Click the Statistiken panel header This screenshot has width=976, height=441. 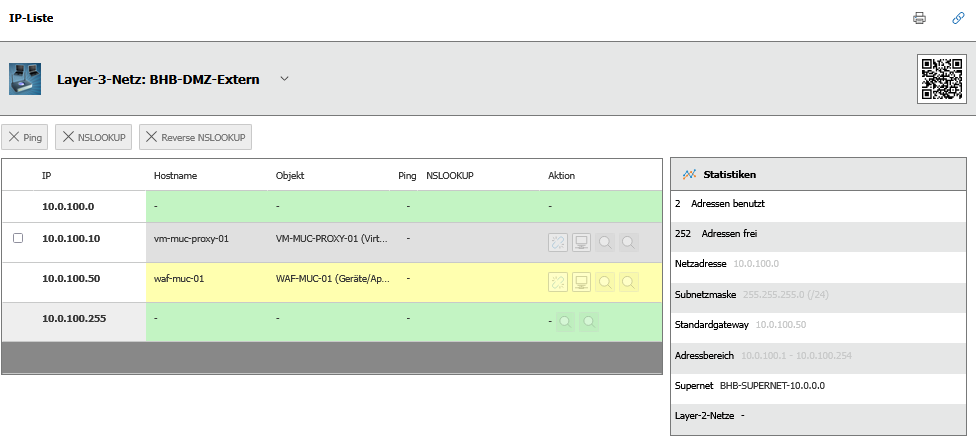tap(729, 174)
